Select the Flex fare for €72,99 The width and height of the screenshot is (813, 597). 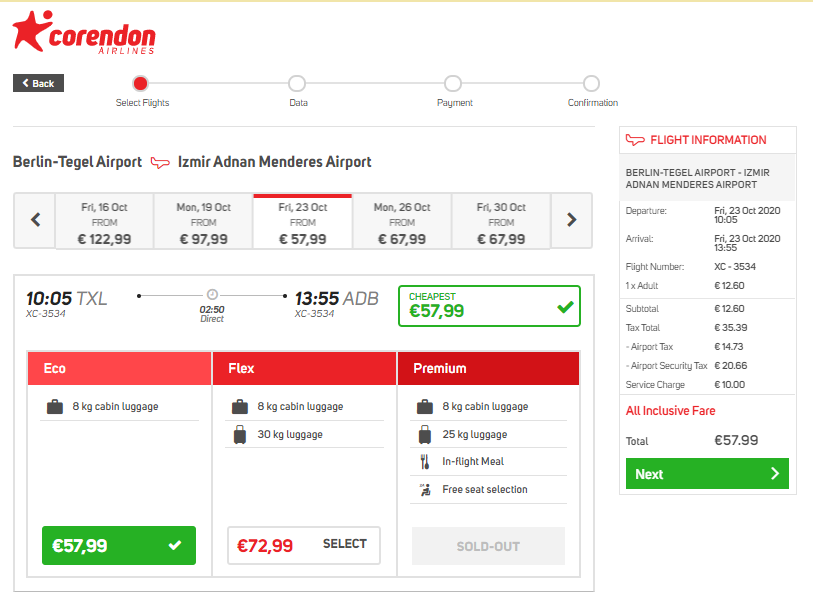tap(304, 546)
